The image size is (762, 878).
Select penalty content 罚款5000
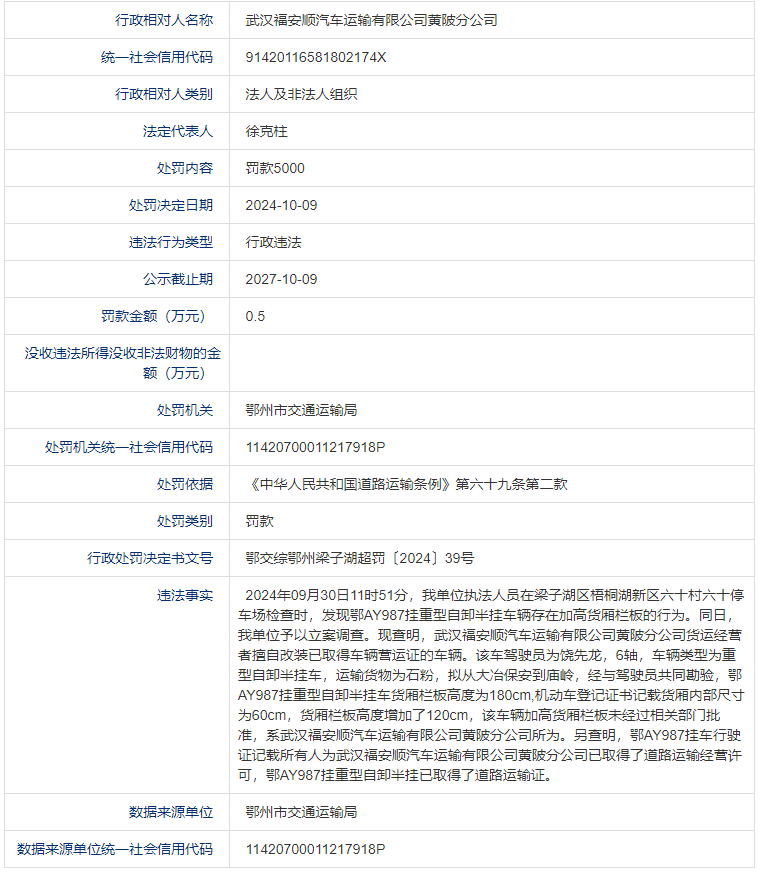coord(275,168)
